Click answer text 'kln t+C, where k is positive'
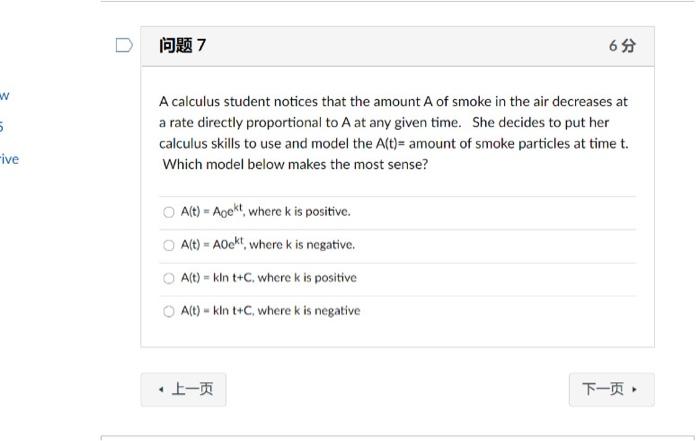This screenshot has height=441, width=700. (x=268, y=278)
